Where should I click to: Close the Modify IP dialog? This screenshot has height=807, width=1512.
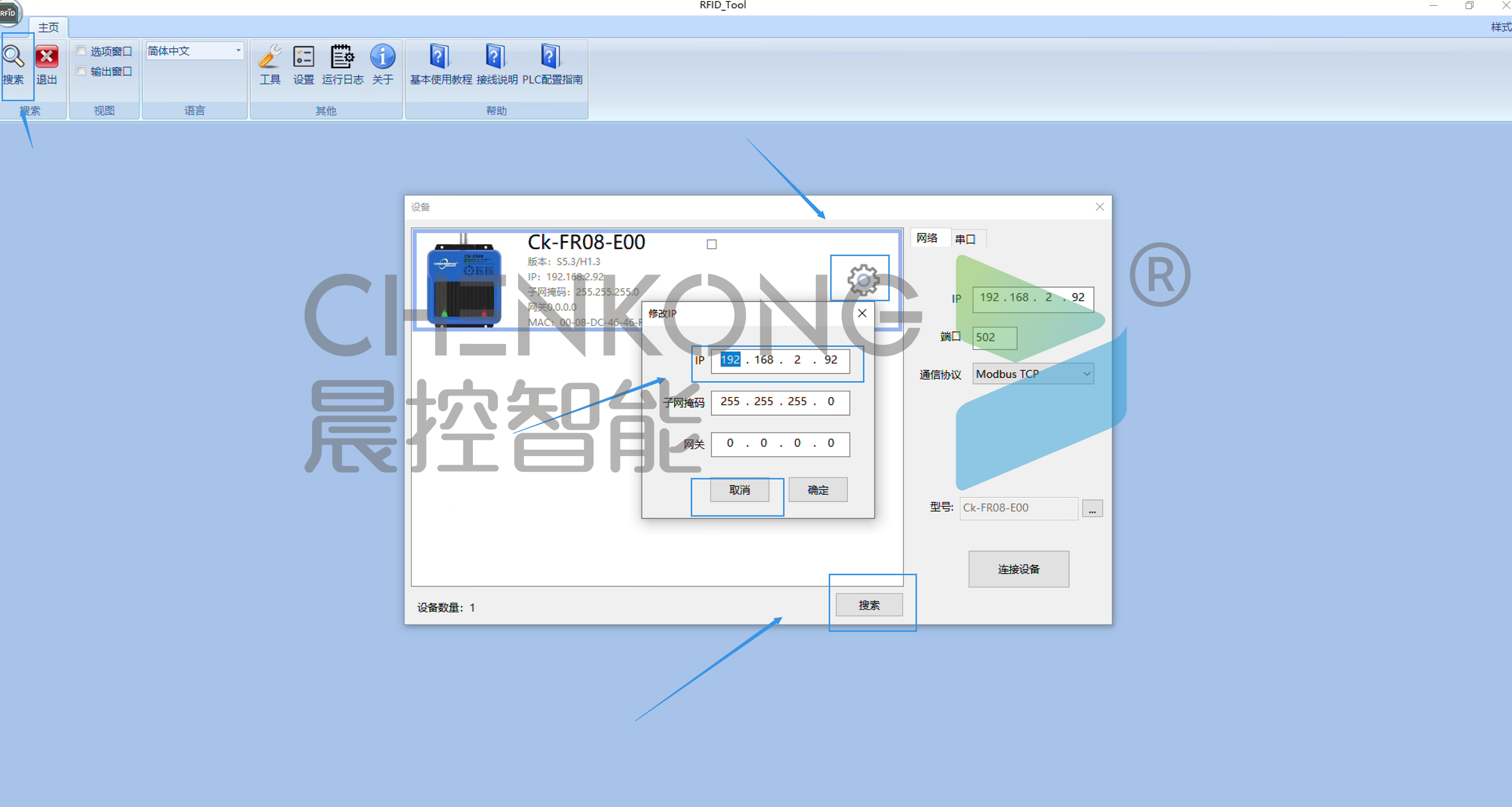[861, 313]
